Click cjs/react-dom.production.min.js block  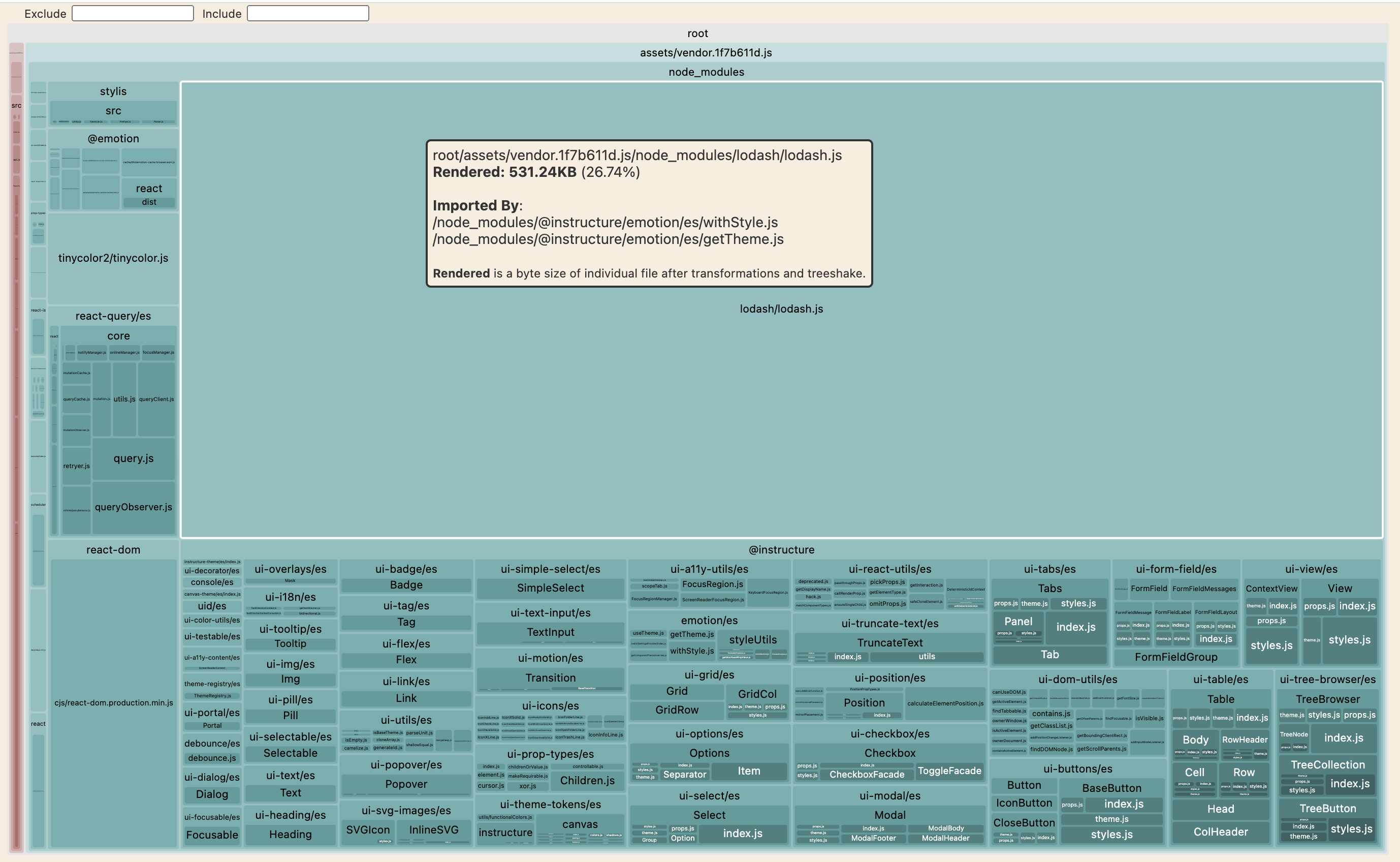[x=114, y=702]
